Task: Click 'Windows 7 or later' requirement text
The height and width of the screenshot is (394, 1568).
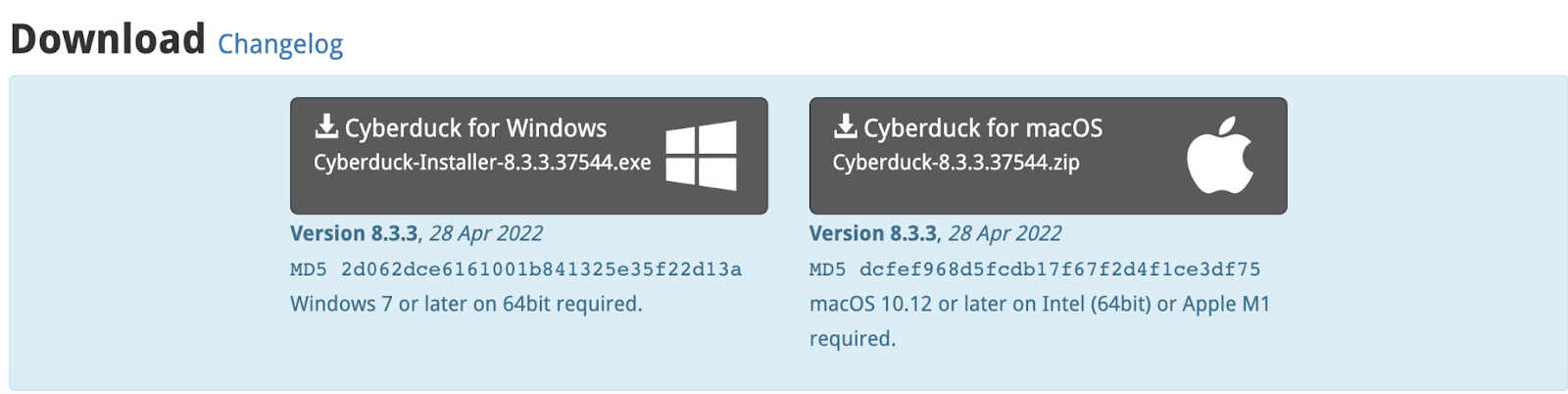Action: (x=465, y=304)
